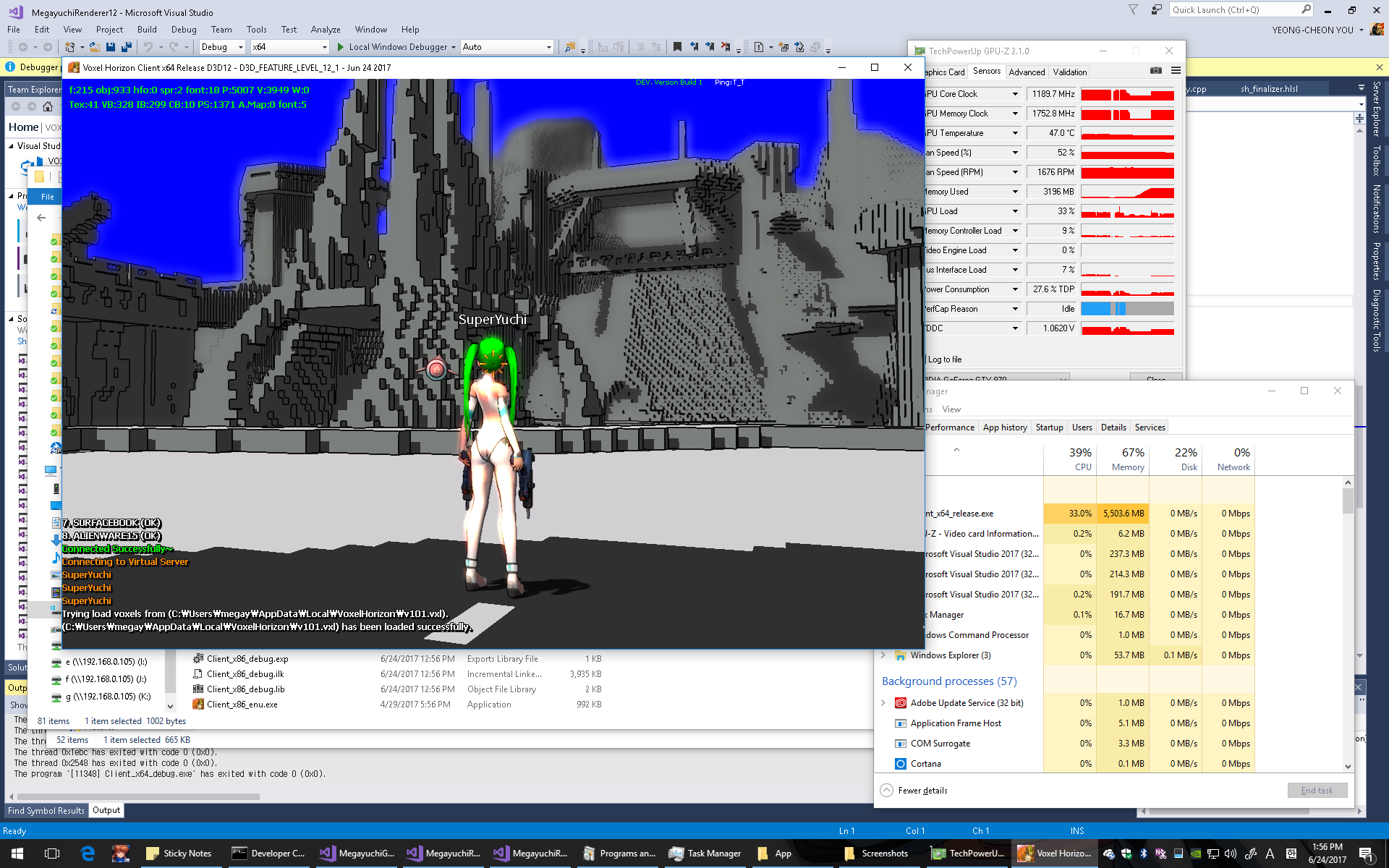Click the Undo arrow in toolbar
The image size is (1389, 868).
coord(148,47)
